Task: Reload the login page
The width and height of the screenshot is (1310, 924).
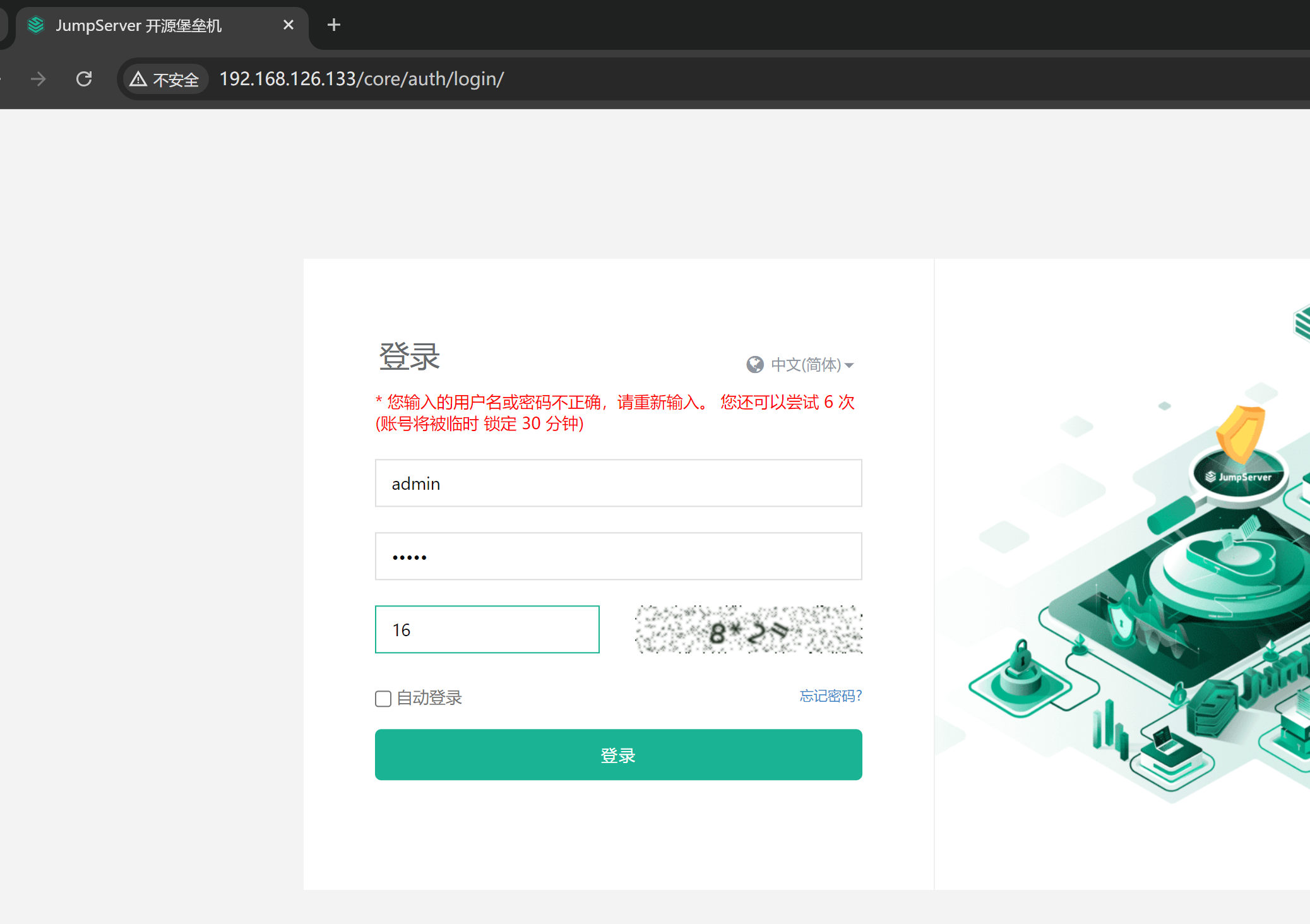Action: pyautogui.click(x=84, y=79)
